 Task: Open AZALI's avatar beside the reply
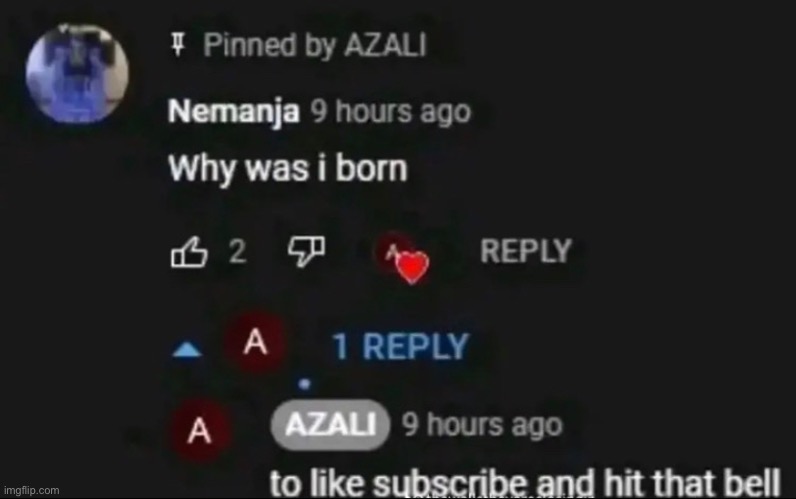[x=200, y=431]
